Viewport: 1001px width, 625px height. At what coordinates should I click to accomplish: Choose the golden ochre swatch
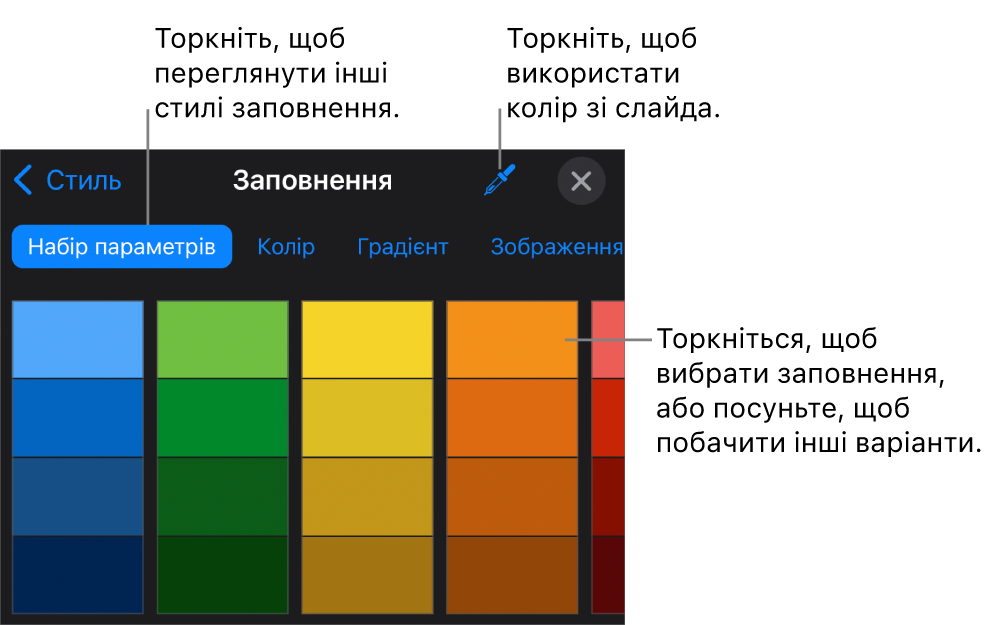tap(368, 496)
